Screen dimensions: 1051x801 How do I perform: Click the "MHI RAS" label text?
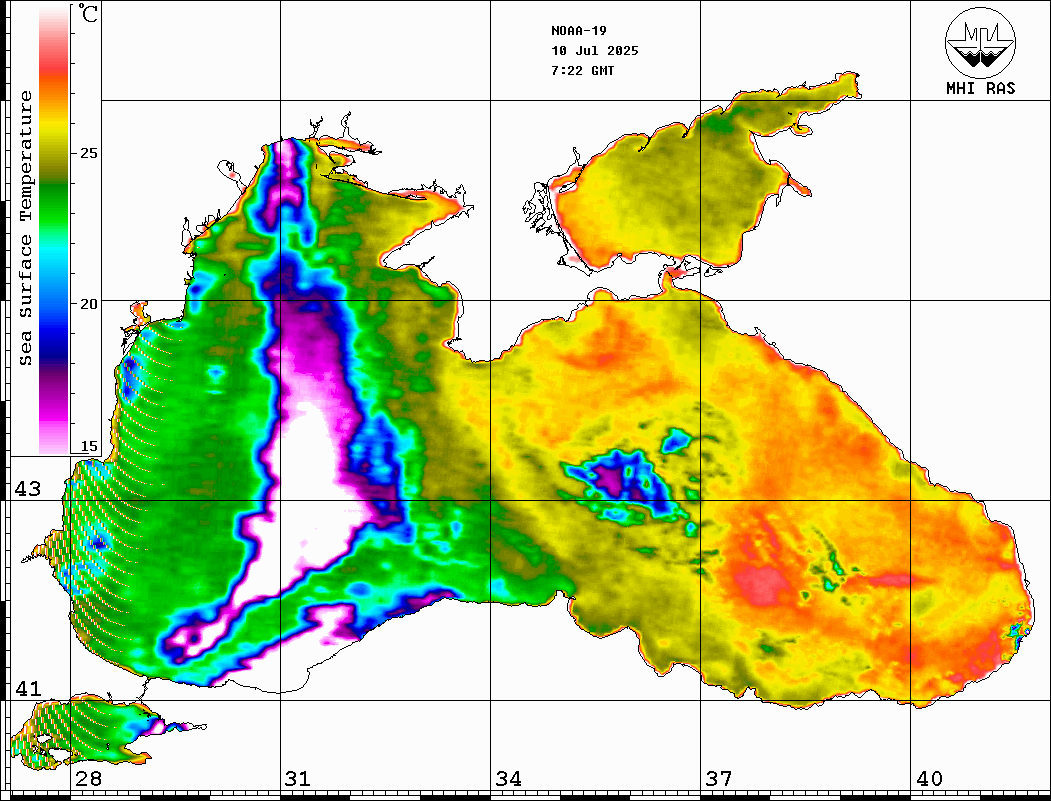(x=981, y=88)
